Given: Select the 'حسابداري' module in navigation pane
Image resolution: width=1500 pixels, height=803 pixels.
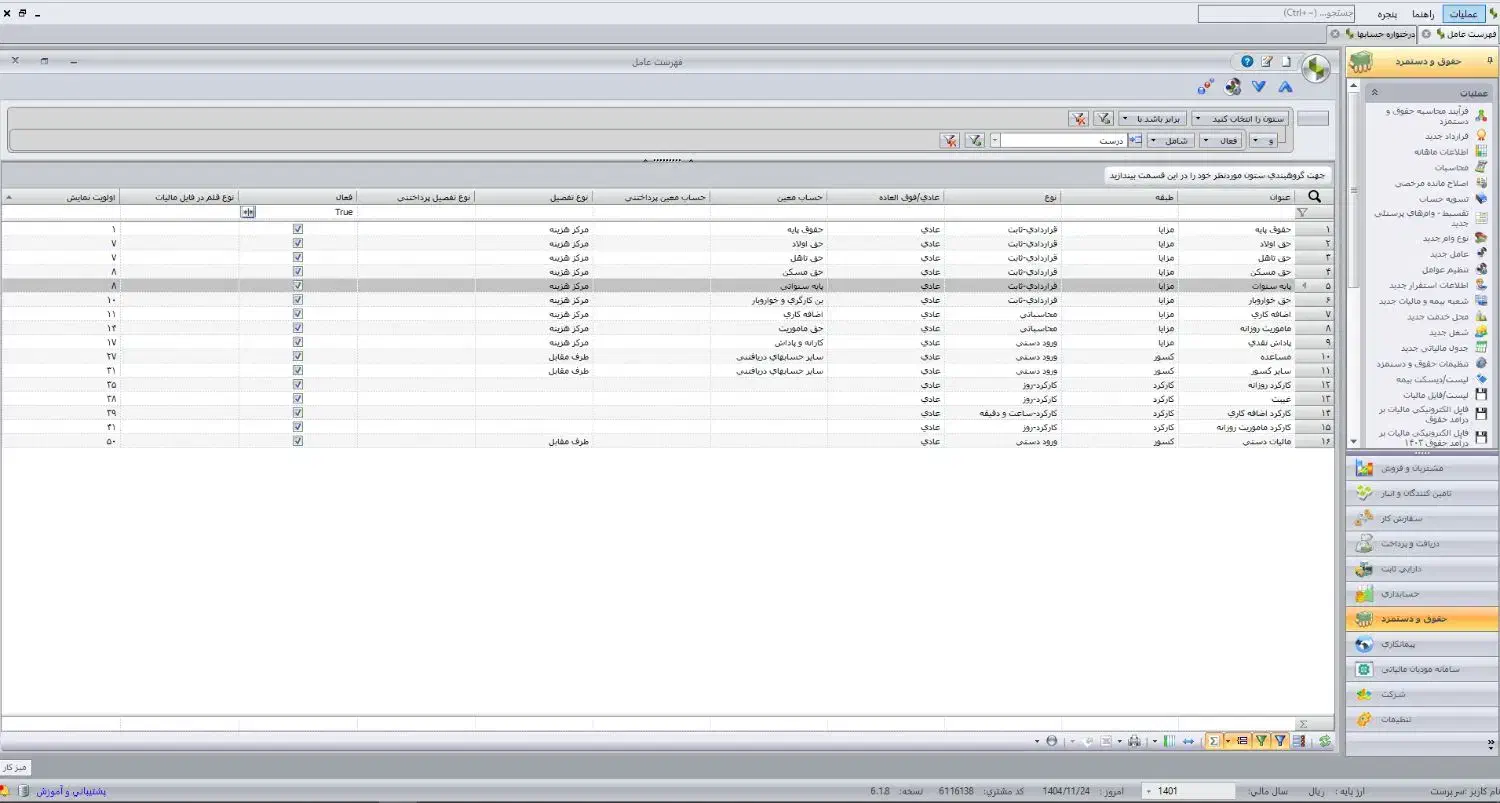Looking at the screenshot, I should 1421,594.
